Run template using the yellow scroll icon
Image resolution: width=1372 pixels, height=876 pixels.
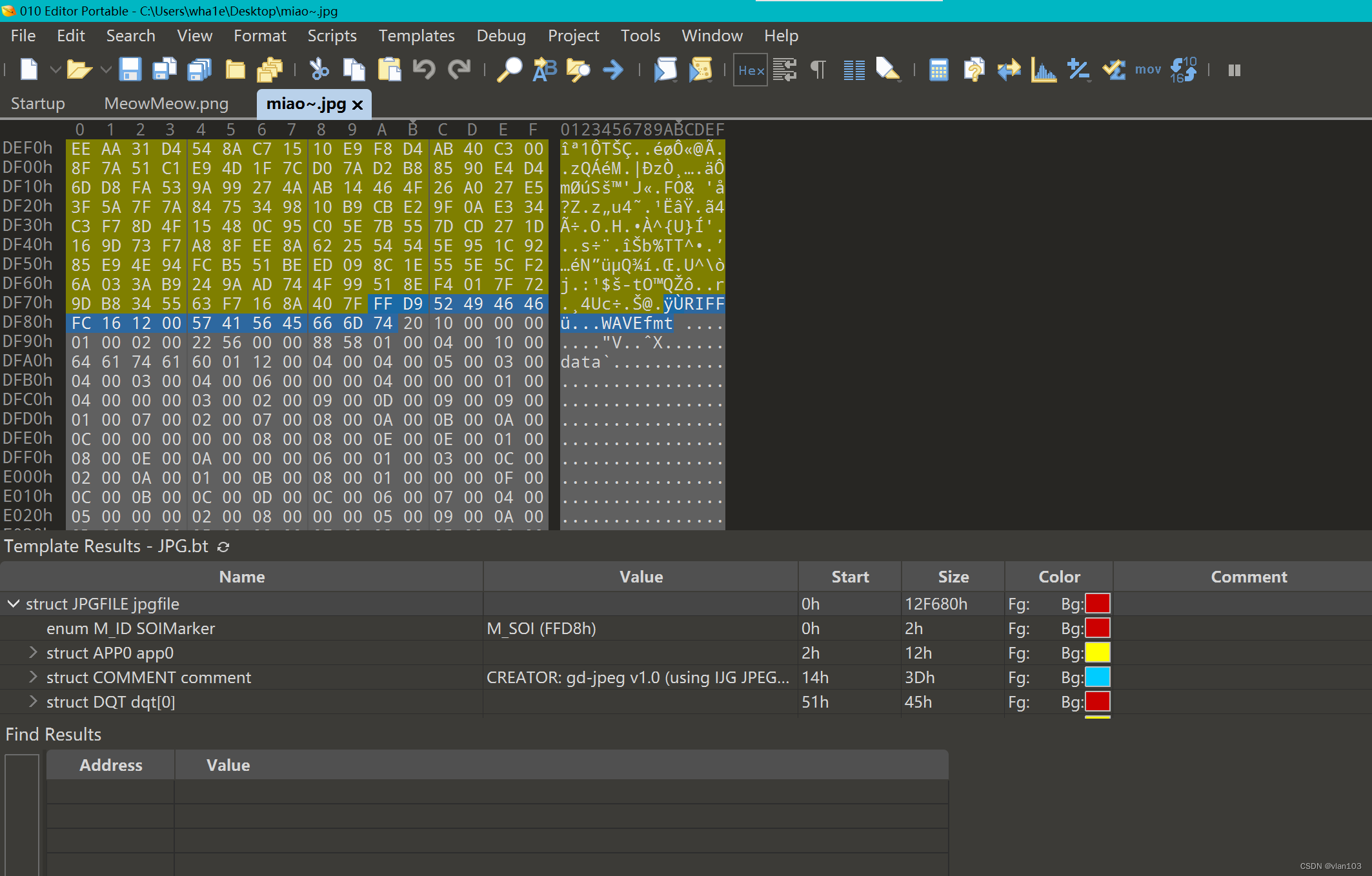tap(700, 70)
